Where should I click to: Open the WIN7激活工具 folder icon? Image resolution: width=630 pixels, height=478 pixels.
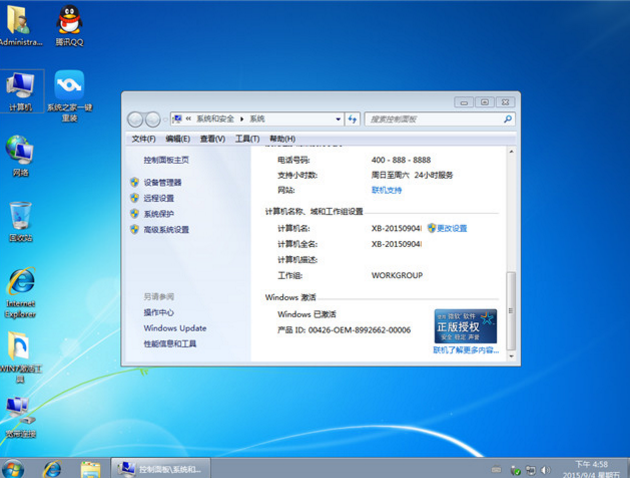click(20, 357)
